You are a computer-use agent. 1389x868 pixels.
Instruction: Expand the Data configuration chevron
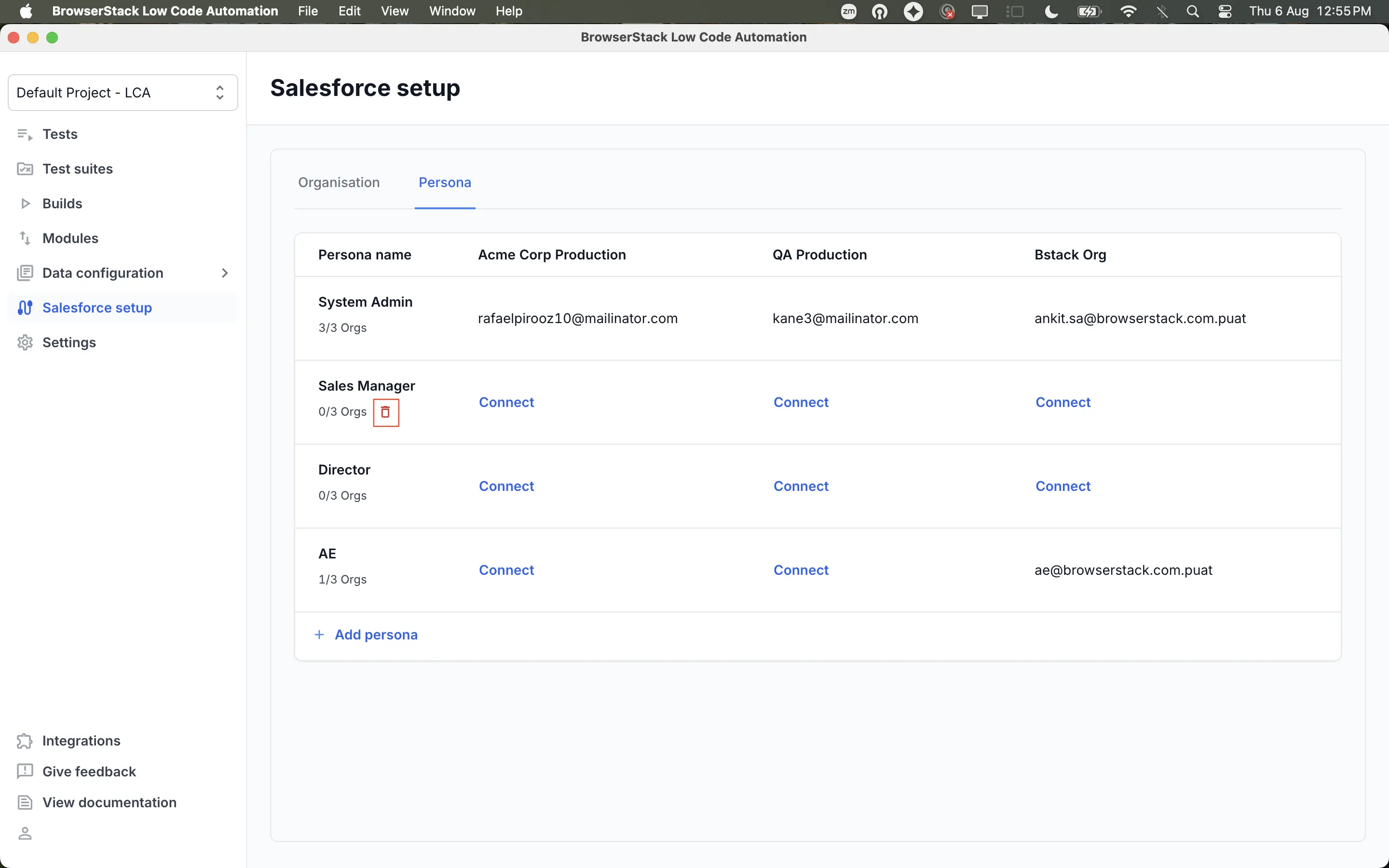tap(224, 272)
